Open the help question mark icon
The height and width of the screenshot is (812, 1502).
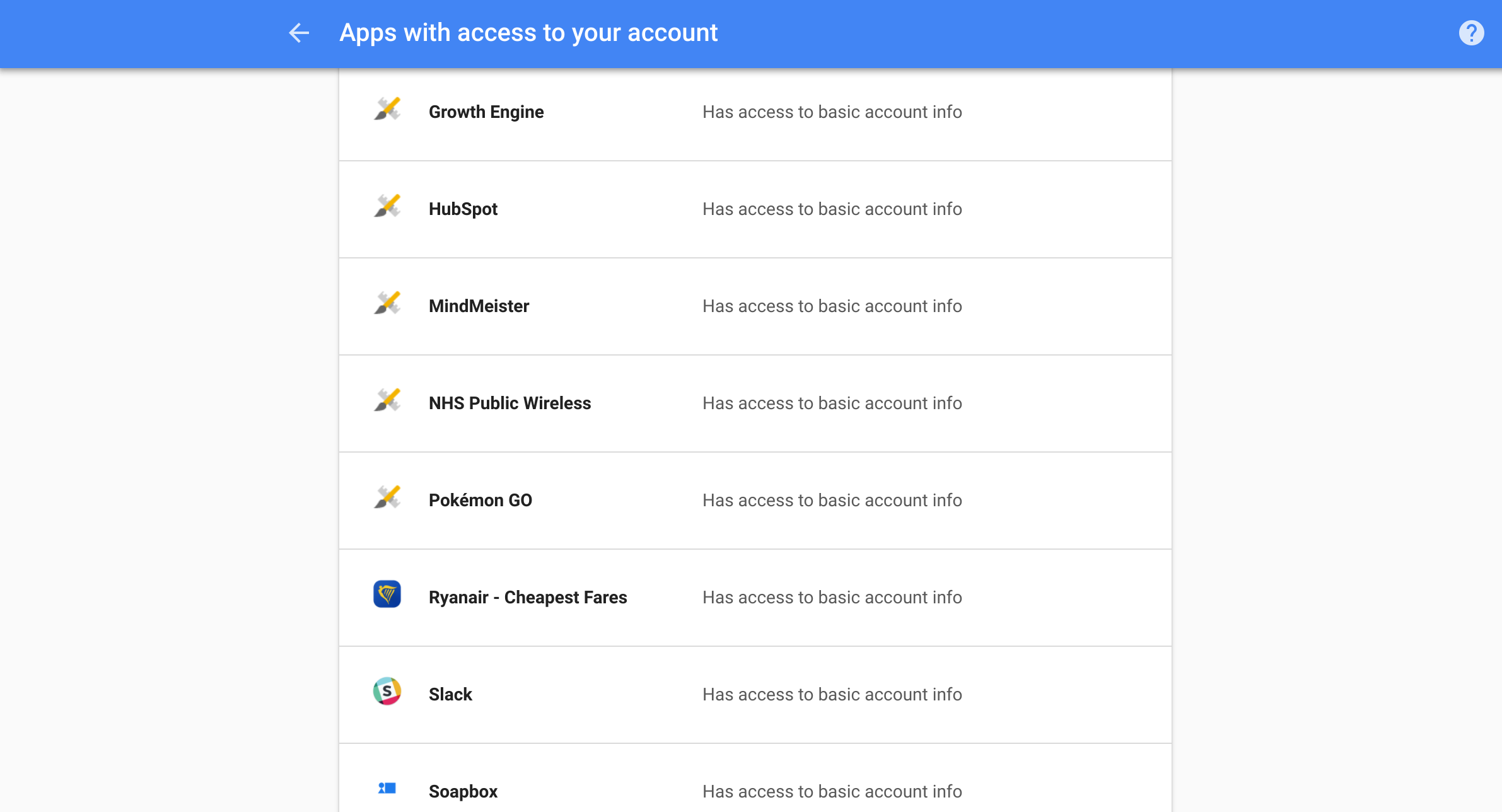point(1471,33)
